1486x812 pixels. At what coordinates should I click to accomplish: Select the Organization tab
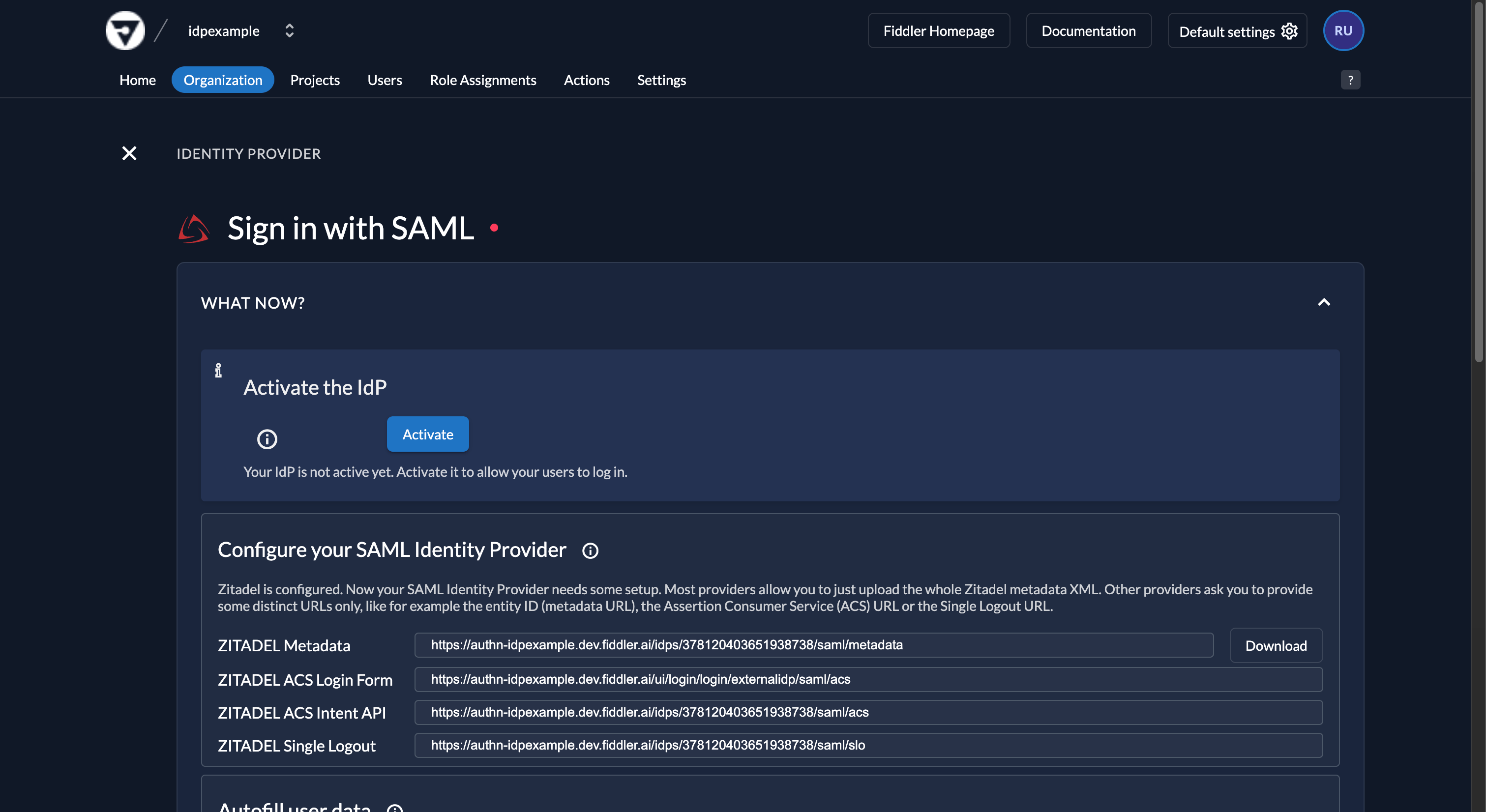click(x=223, y=80)
